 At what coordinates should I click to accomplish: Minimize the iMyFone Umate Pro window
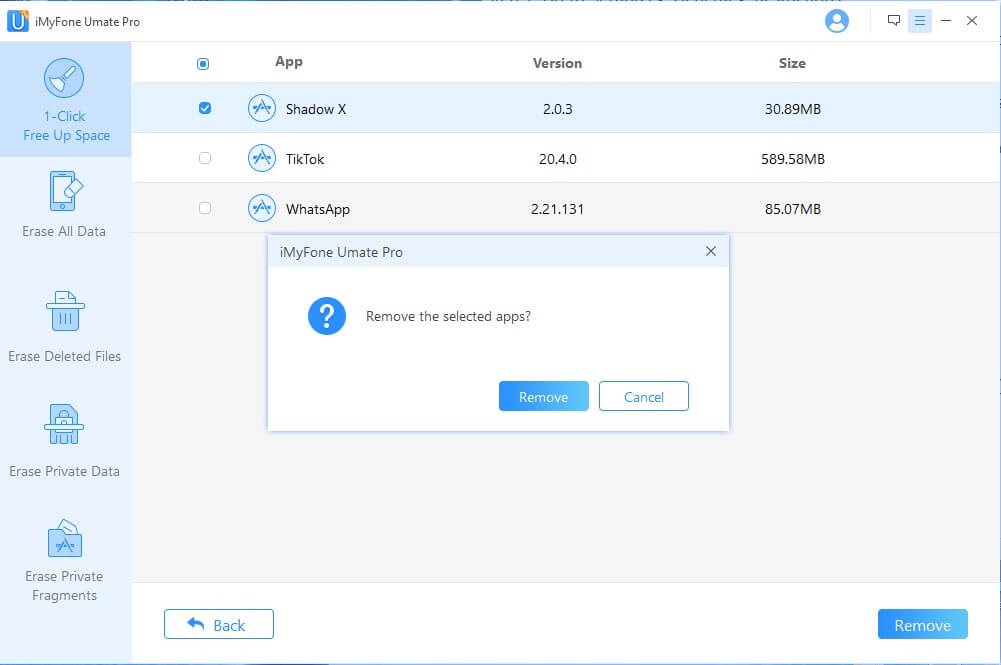[946, 21]
